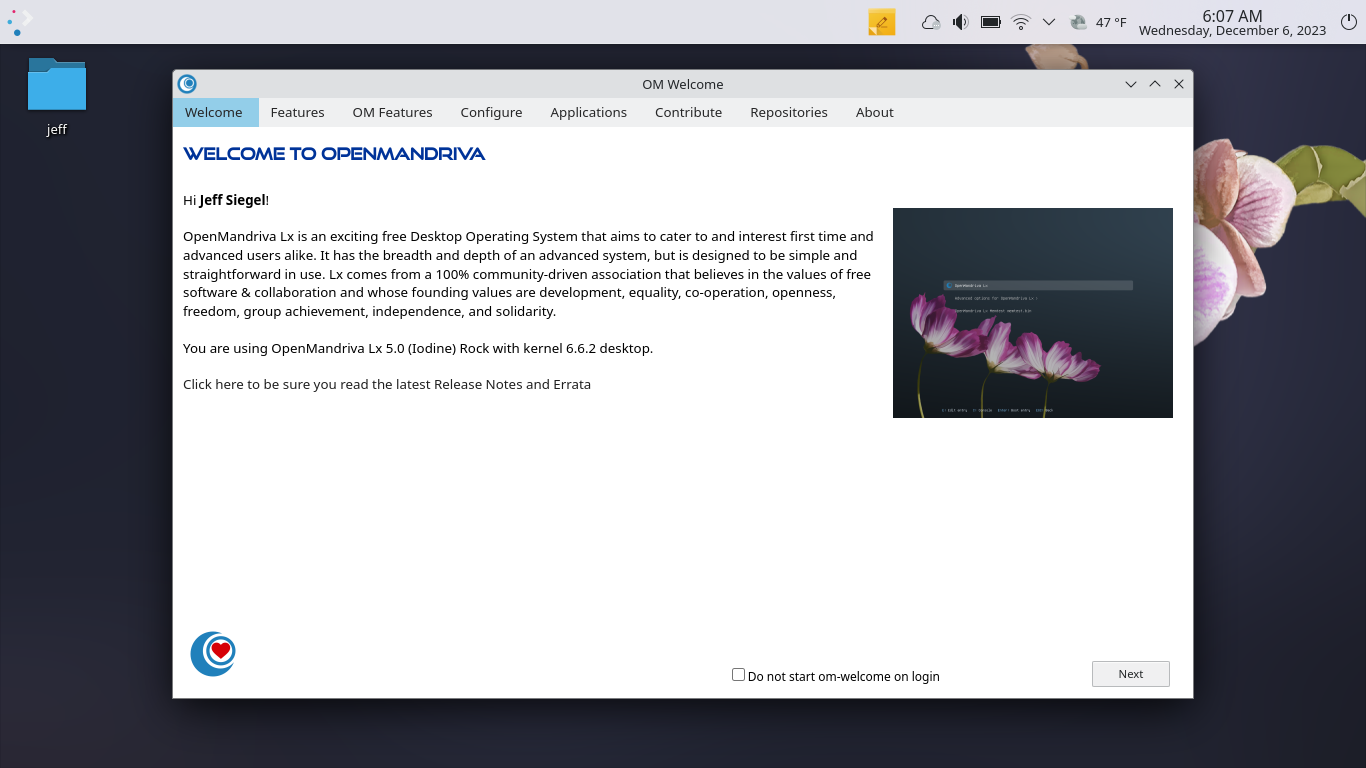Close the OM Welcome window
Image resolution: width=1366 pixels, height=768 pixels.
(1179, 84)
